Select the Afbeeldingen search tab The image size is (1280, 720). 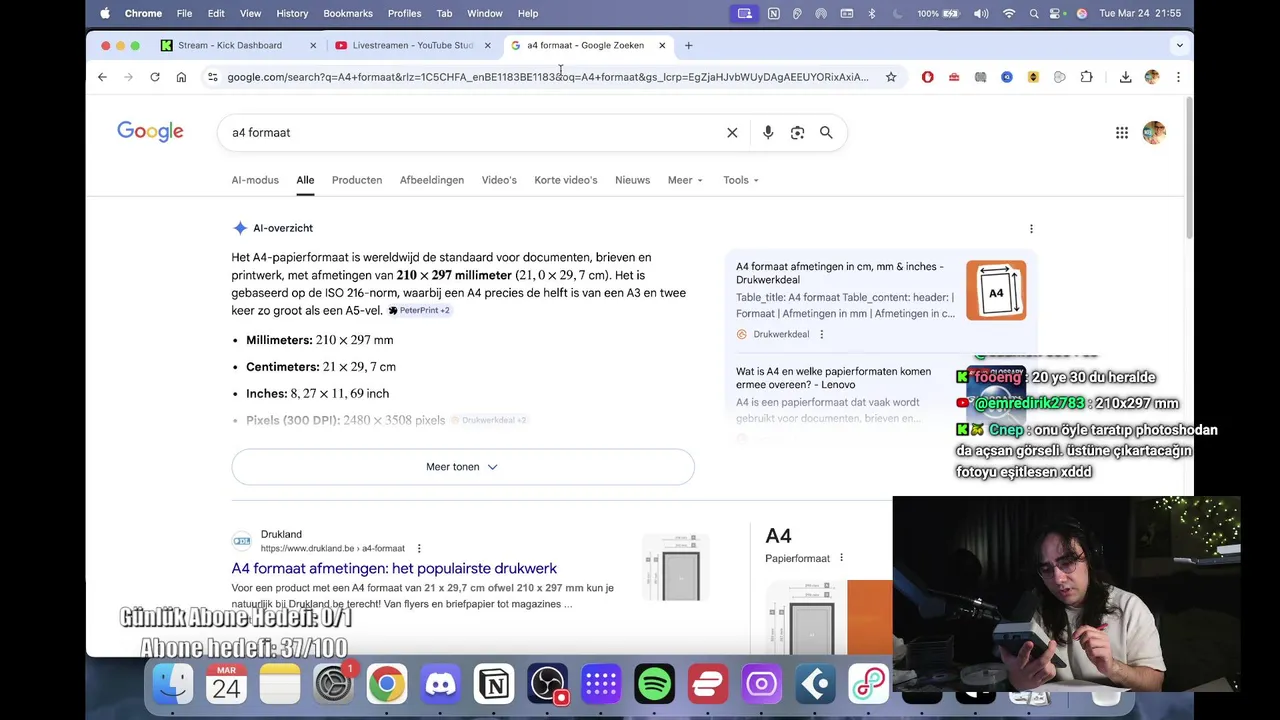tap(432, 180)
